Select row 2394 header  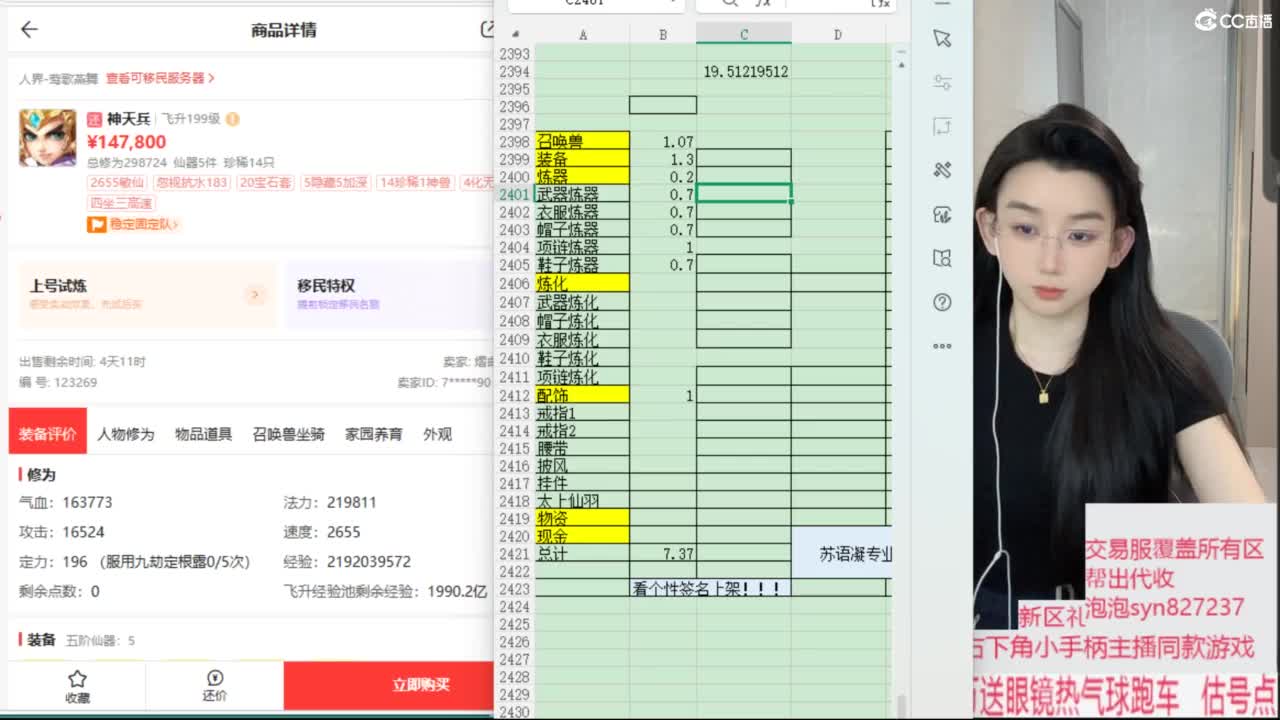(515, 72)
